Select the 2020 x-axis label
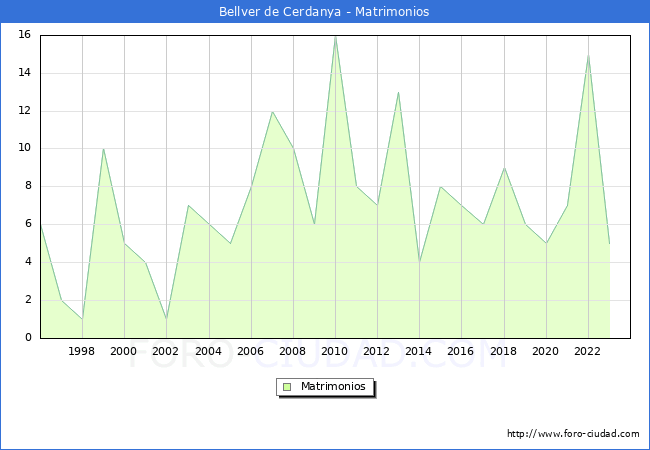Image resolution: width=650 pixels, height=450 pixels. click(x=546, y=351)
